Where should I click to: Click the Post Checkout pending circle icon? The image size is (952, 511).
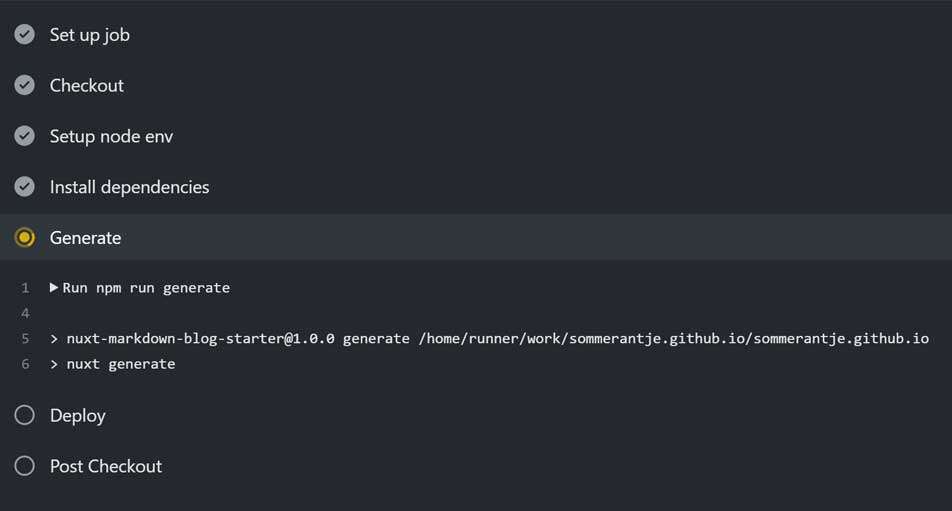tap(25, 466)
